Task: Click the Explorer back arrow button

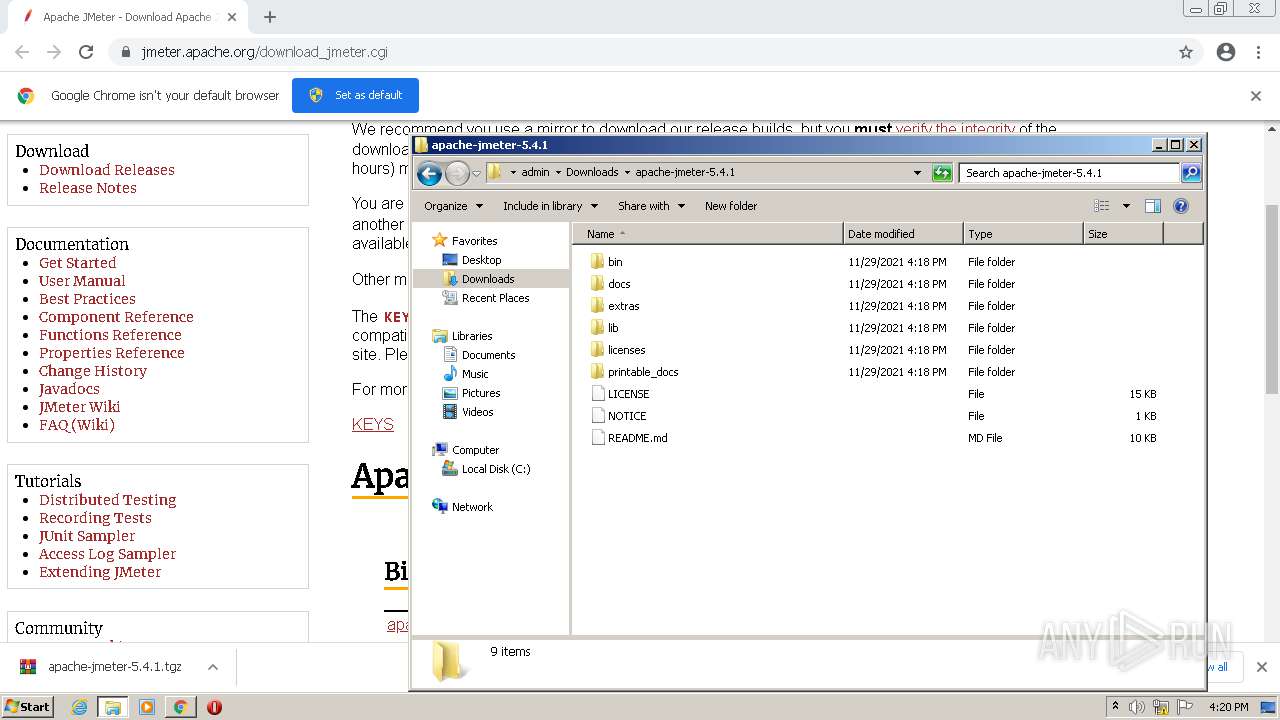Action: [429, 173]
